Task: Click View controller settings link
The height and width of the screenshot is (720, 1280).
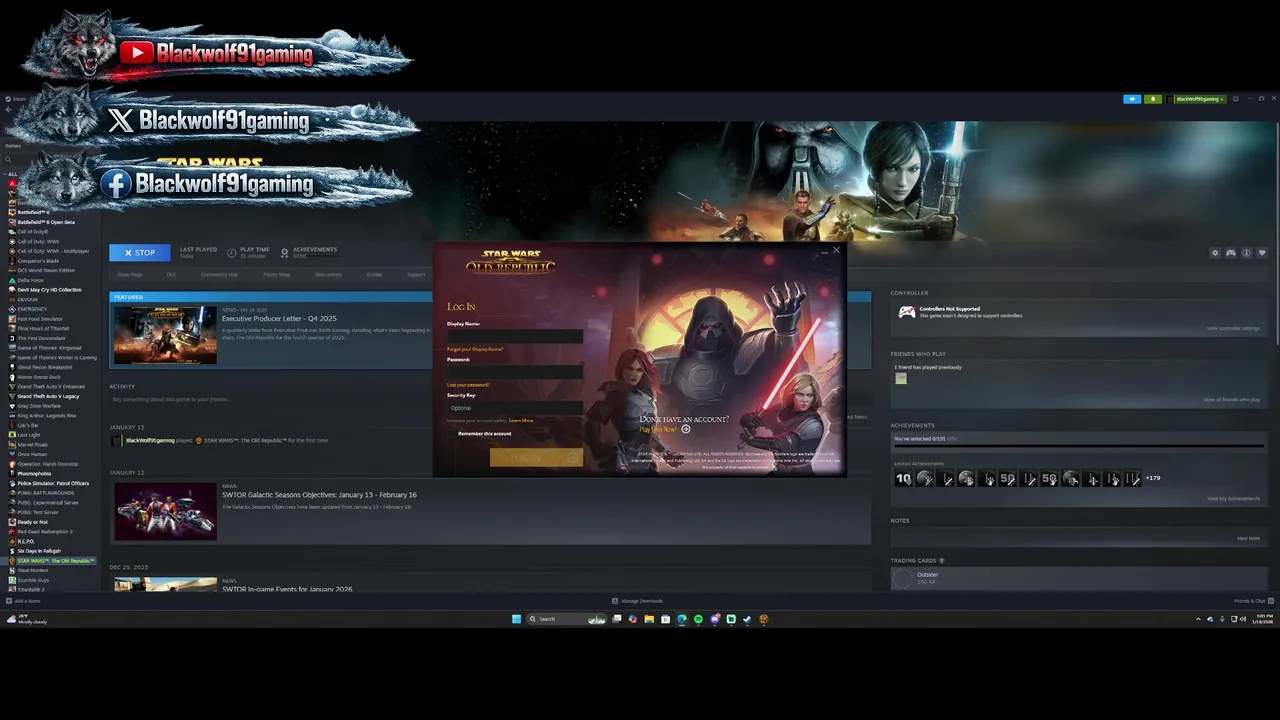Action: click(x=1233, y=328)
